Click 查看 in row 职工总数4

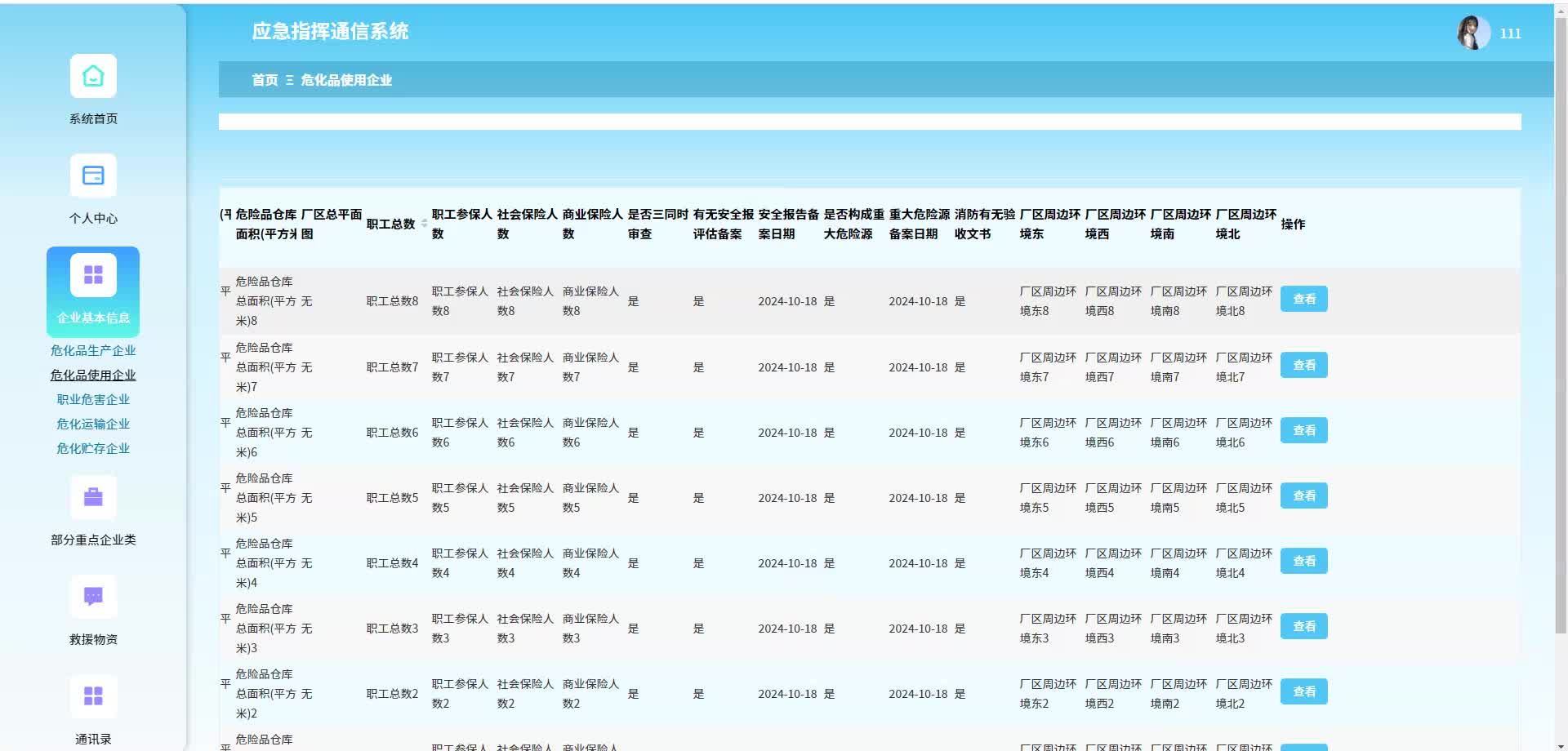pos(1303,561)
